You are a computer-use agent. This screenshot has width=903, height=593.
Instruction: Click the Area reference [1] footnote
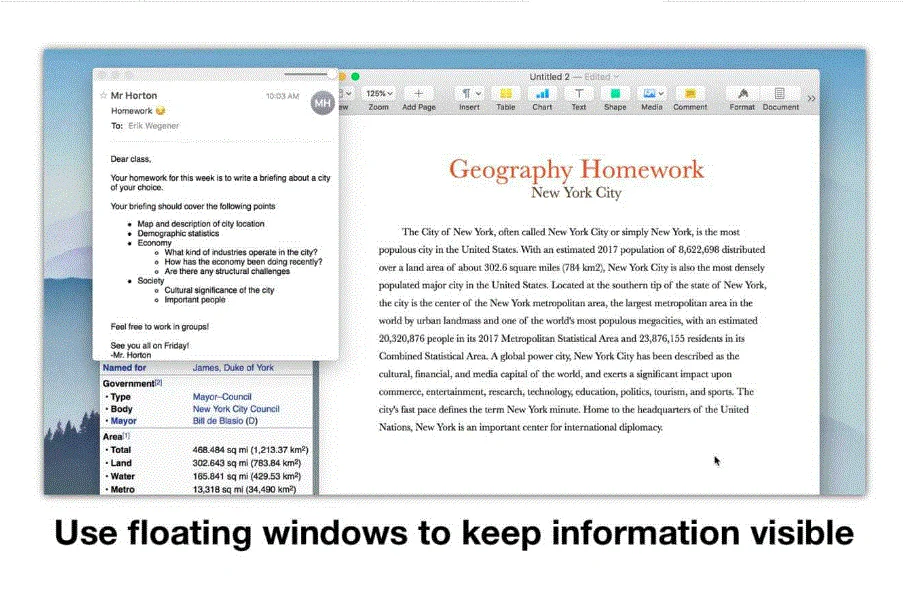point(126,435)
